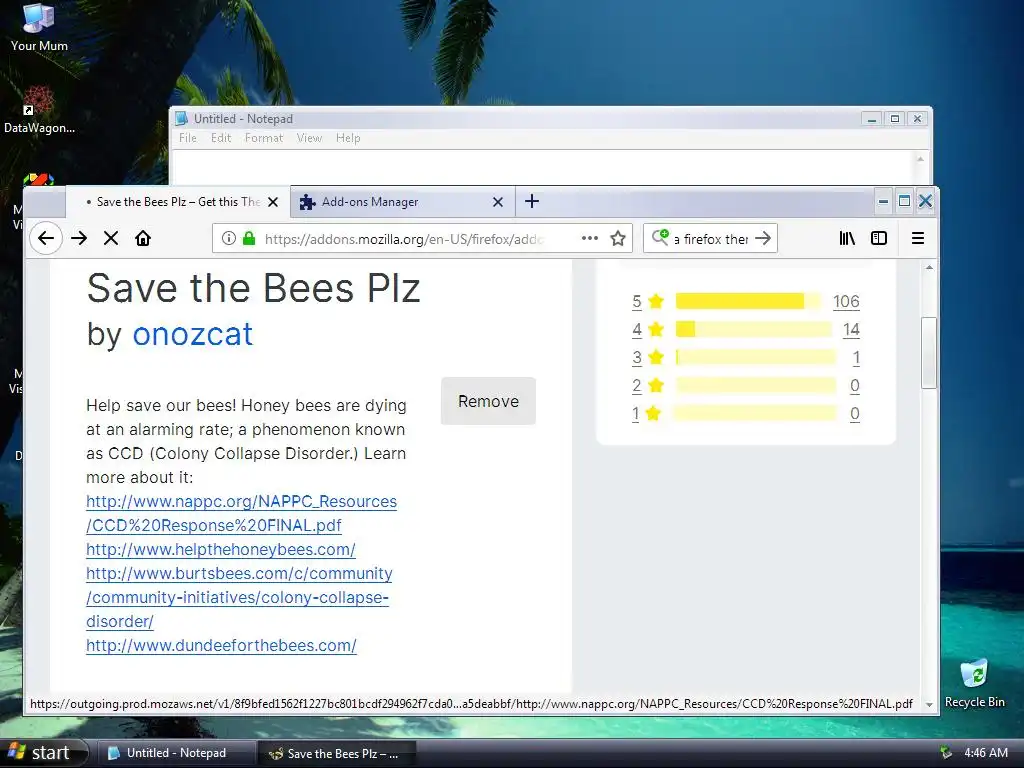Click the search engine magnifier icon
This screenshot has height=768, width=1024.
pos(660,237)
